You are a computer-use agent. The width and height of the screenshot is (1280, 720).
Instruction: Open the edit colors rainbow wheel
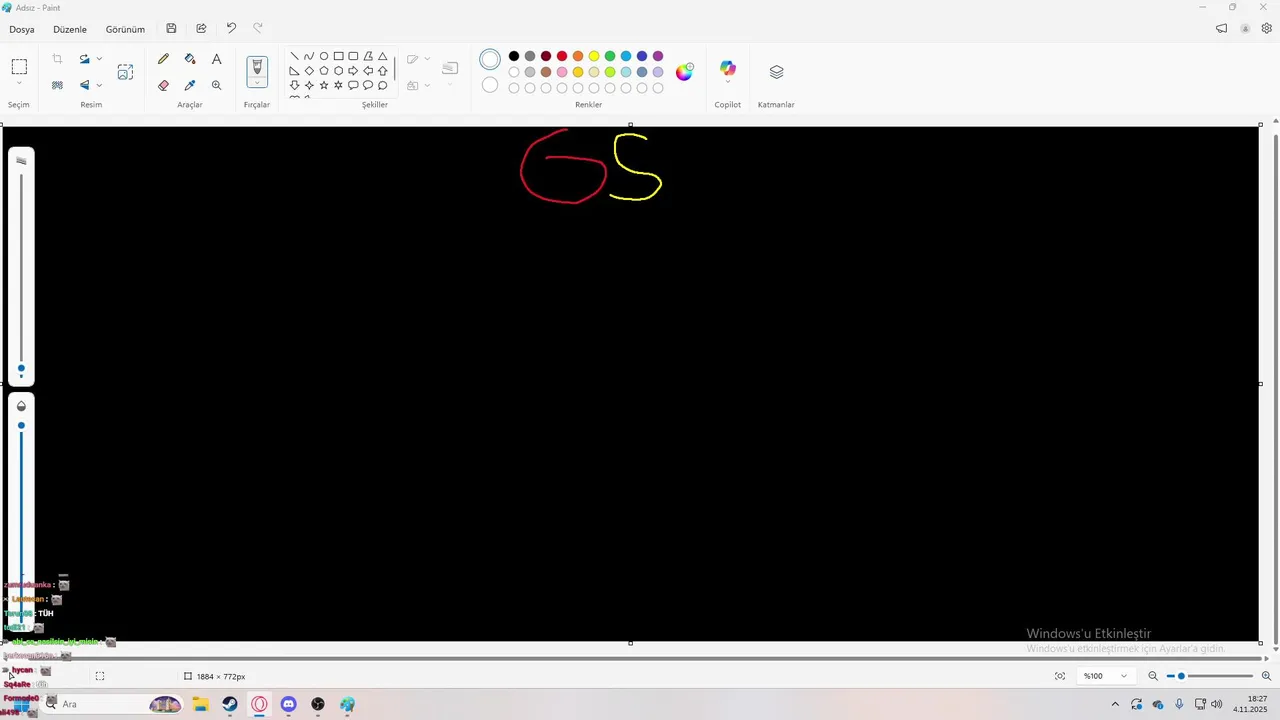tap(684, 72)
